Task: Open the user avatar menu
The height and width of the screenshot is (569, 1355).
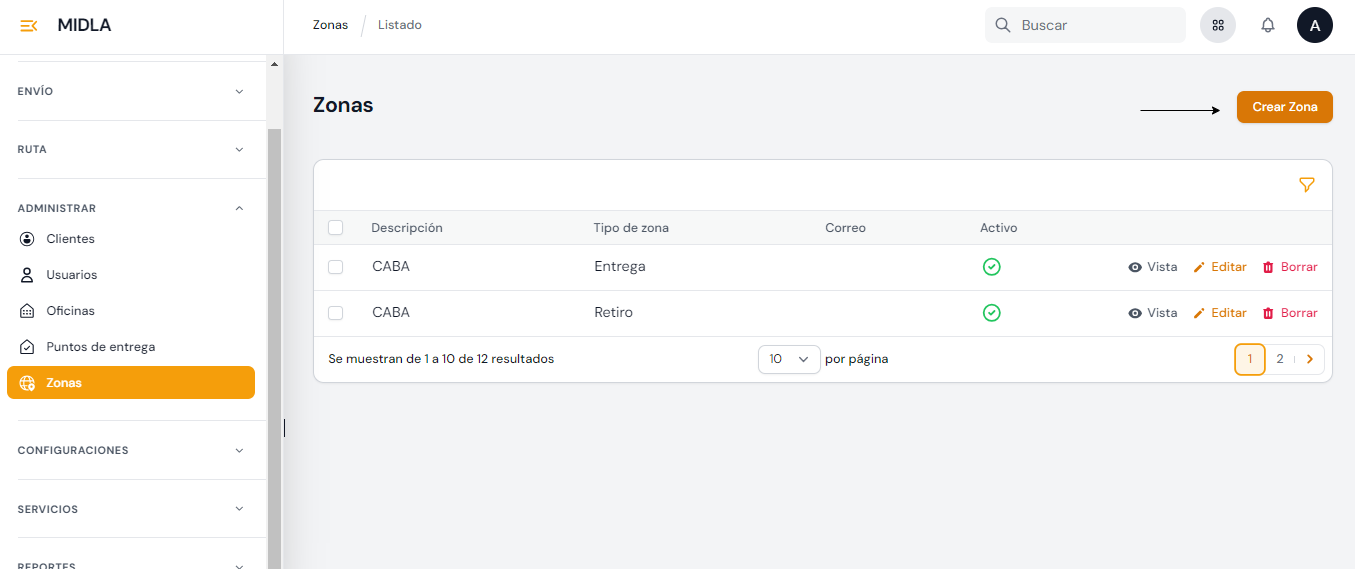Action: (x=1314, y=26)
